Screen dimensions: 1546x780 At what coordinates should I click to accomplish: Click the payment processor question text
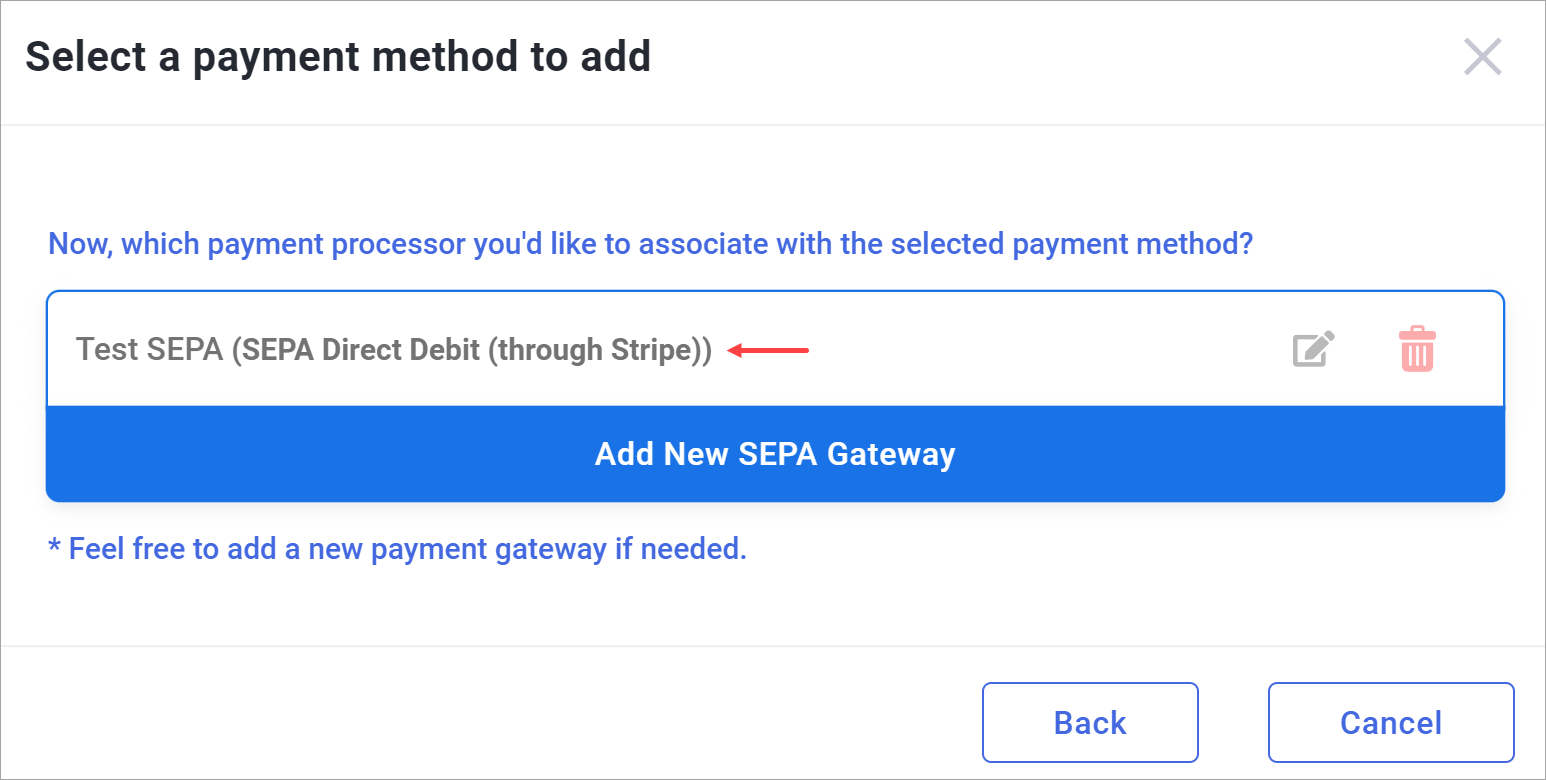[650, 244]
